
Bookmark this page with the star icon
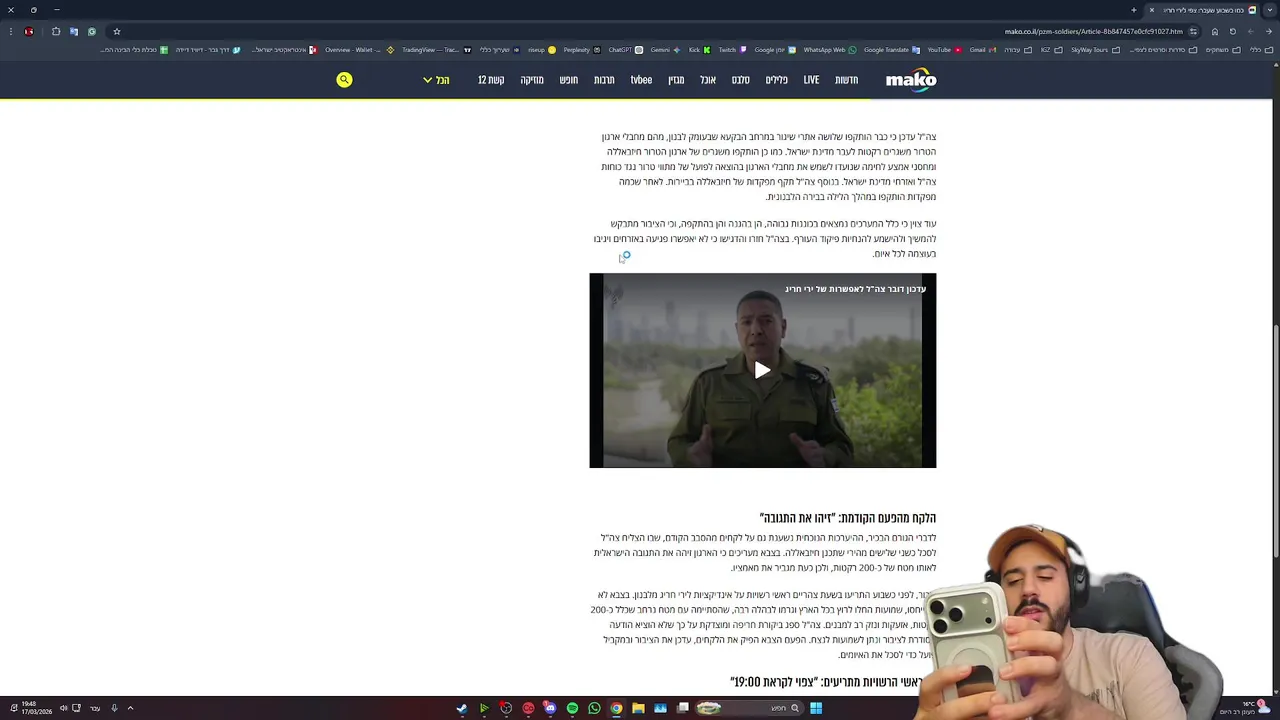(x=117, y=31)
